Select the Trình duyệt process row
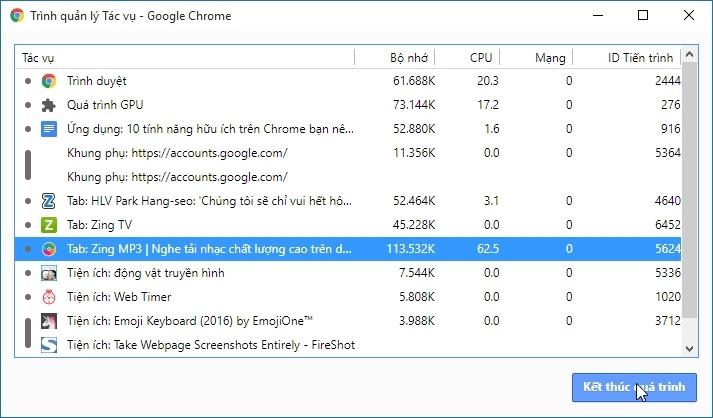 (348, 81)
